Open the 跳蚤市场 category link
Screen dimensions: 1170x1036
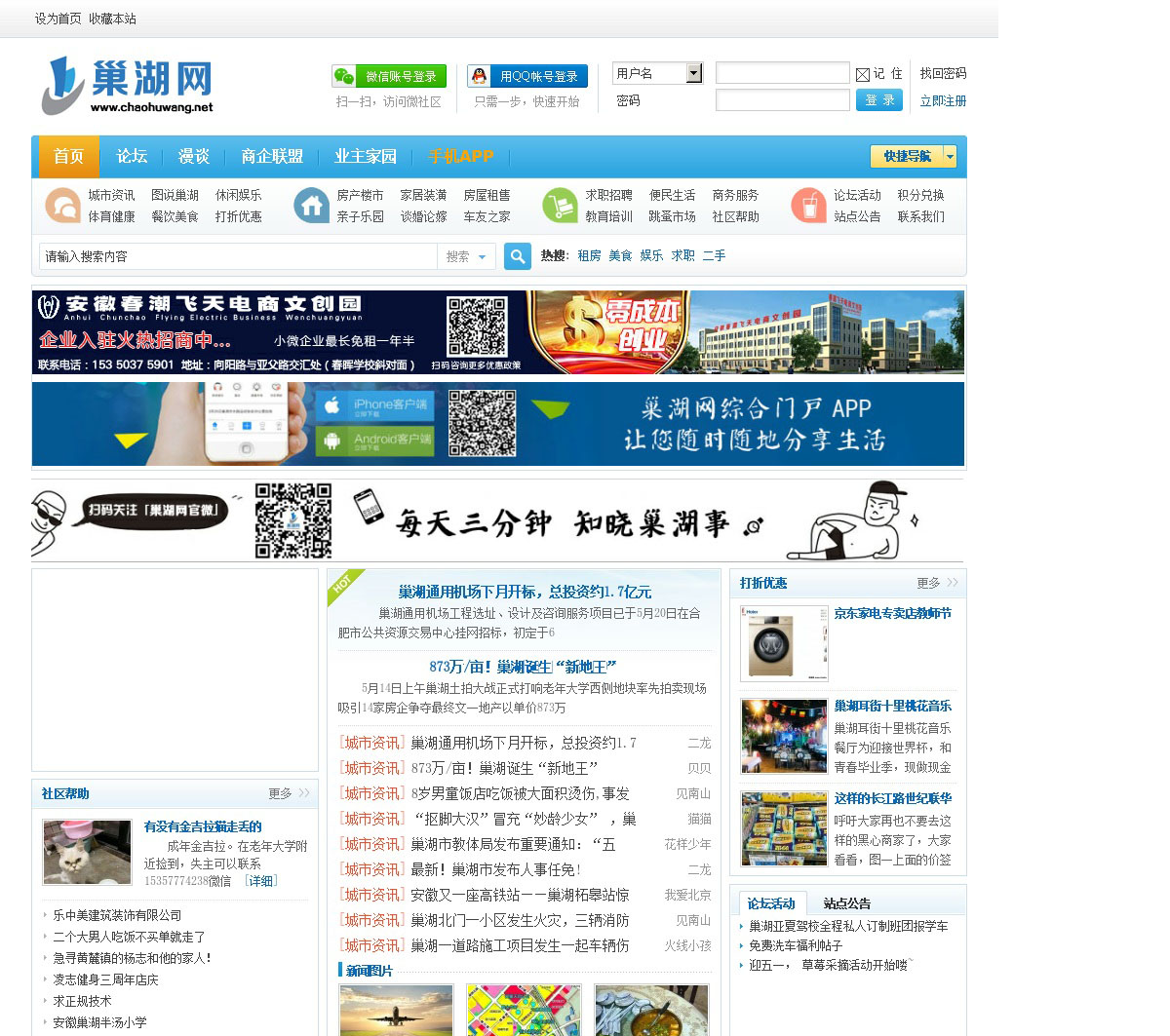pyautogui.click(x=672, y=216)
